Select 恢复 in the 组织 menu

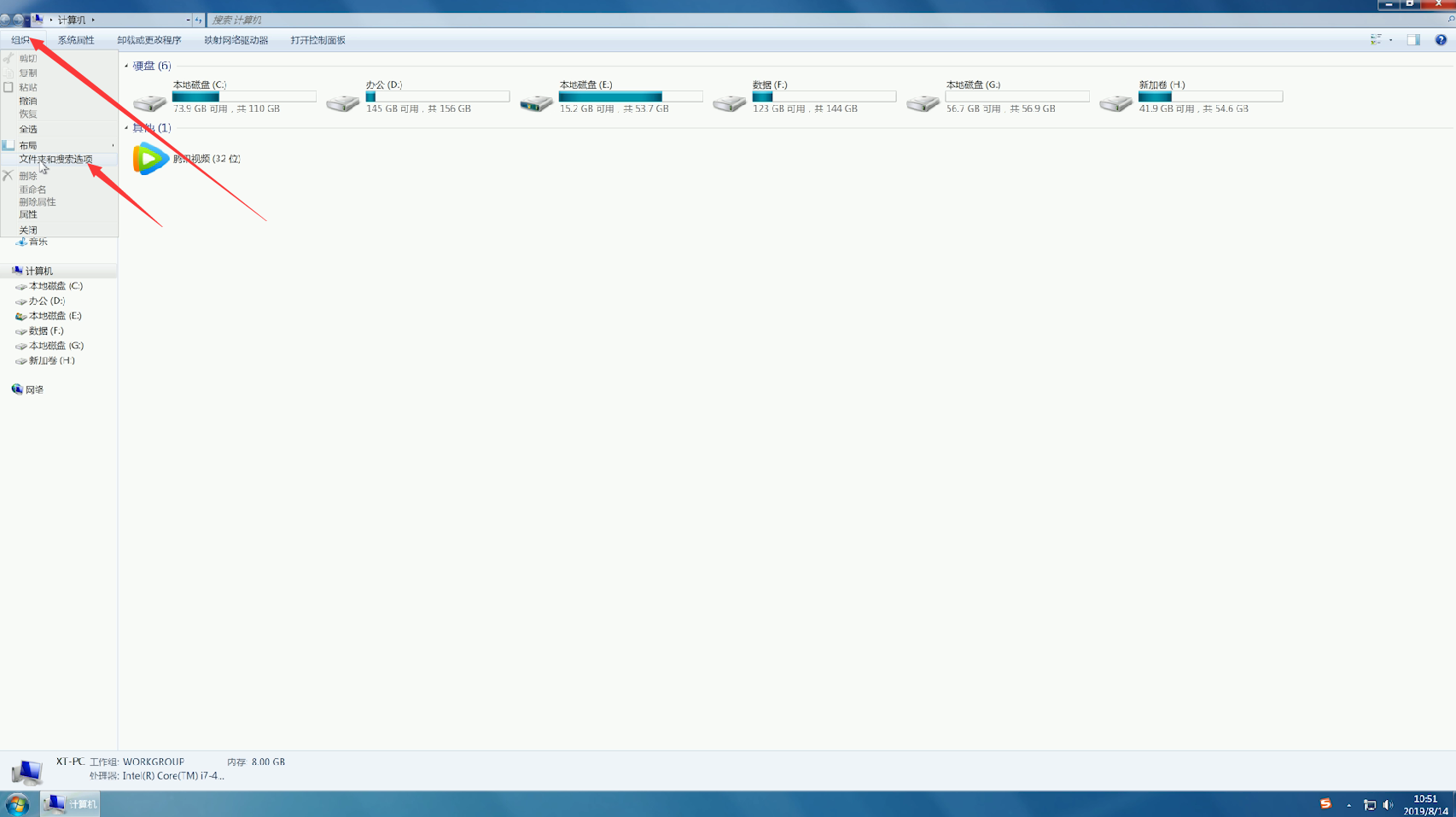pos(59,114)
